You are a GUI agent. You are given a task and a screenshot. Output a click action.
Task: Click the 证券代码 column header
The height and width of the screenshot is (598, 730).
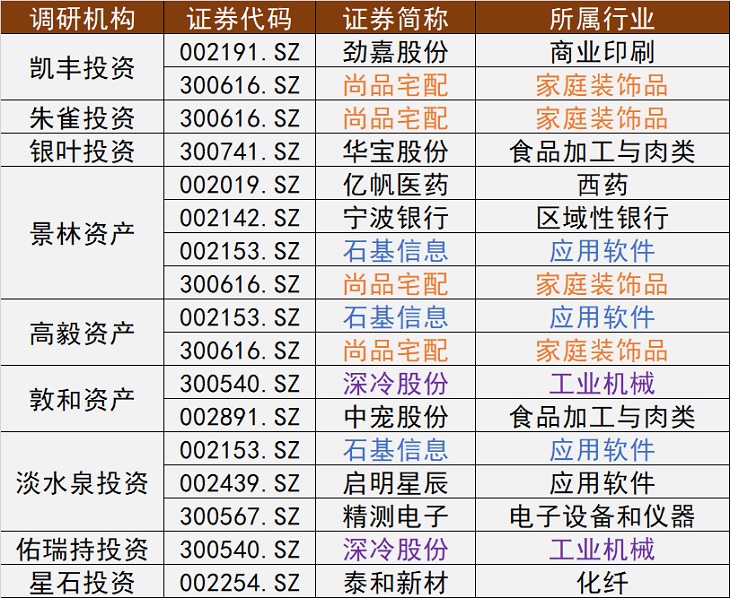point(239,18)
